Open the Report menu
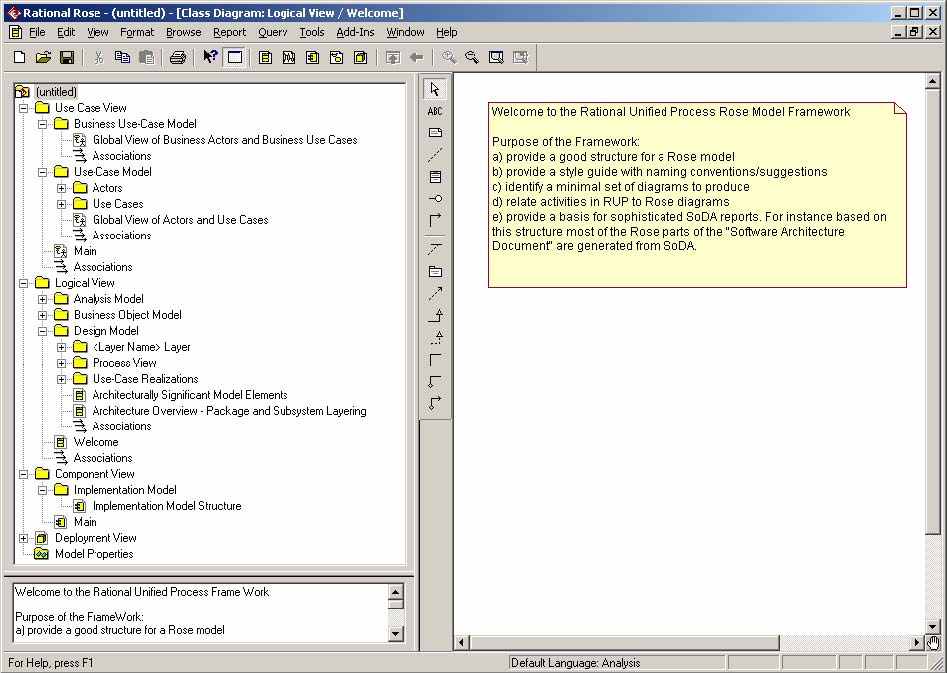The width and height of the screenshot is (947, 673). point(230,32)
